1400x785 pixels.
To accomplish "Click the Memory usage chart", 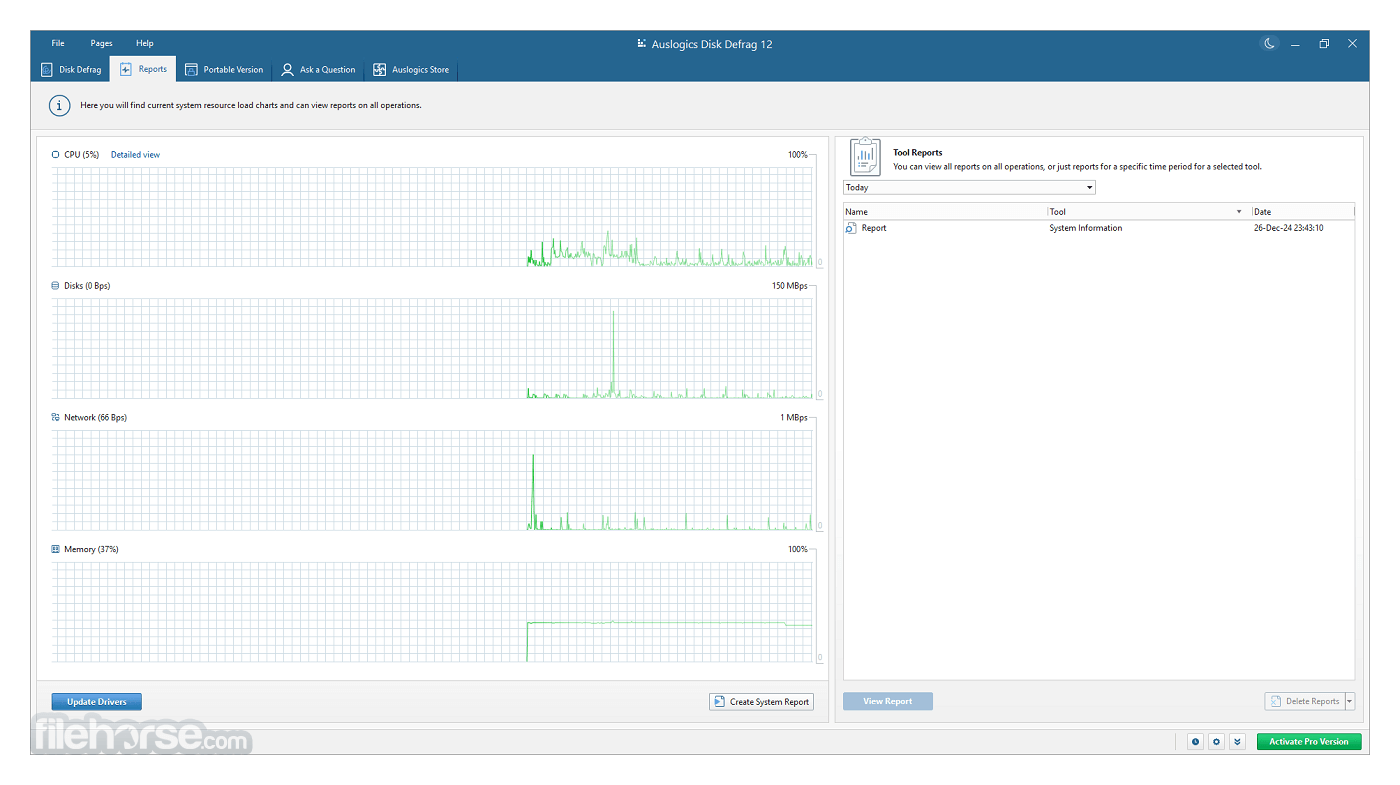I will [433, 612].
